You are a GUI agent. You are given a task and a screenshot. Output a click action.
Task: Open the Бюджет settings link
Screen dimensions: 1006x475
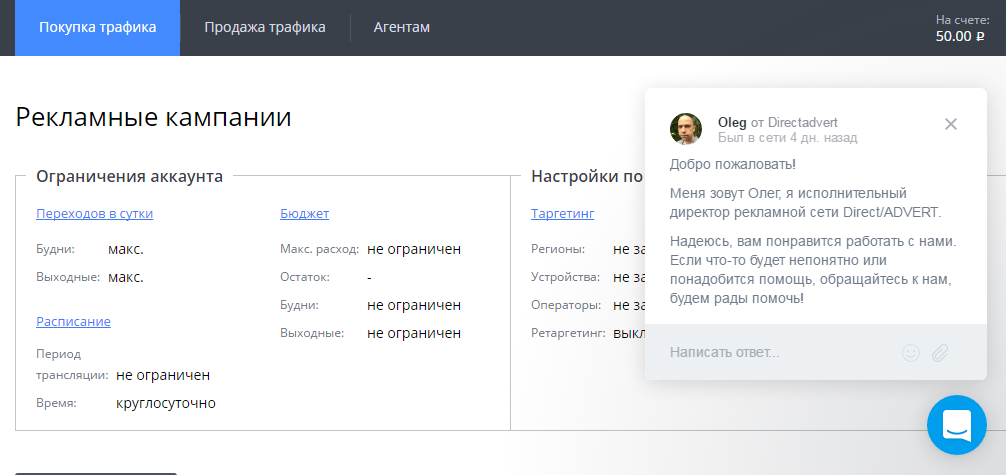coord(305,214)
